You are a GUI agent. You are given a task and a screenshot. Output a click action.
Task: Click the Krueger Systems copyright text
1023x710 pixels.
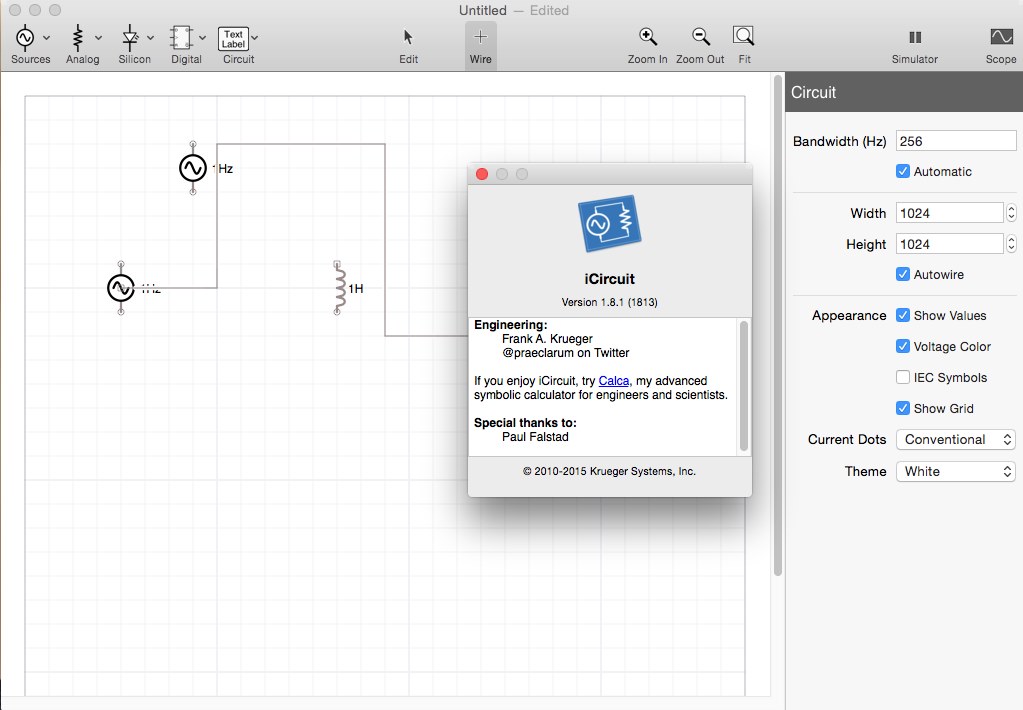pos(609,471)
